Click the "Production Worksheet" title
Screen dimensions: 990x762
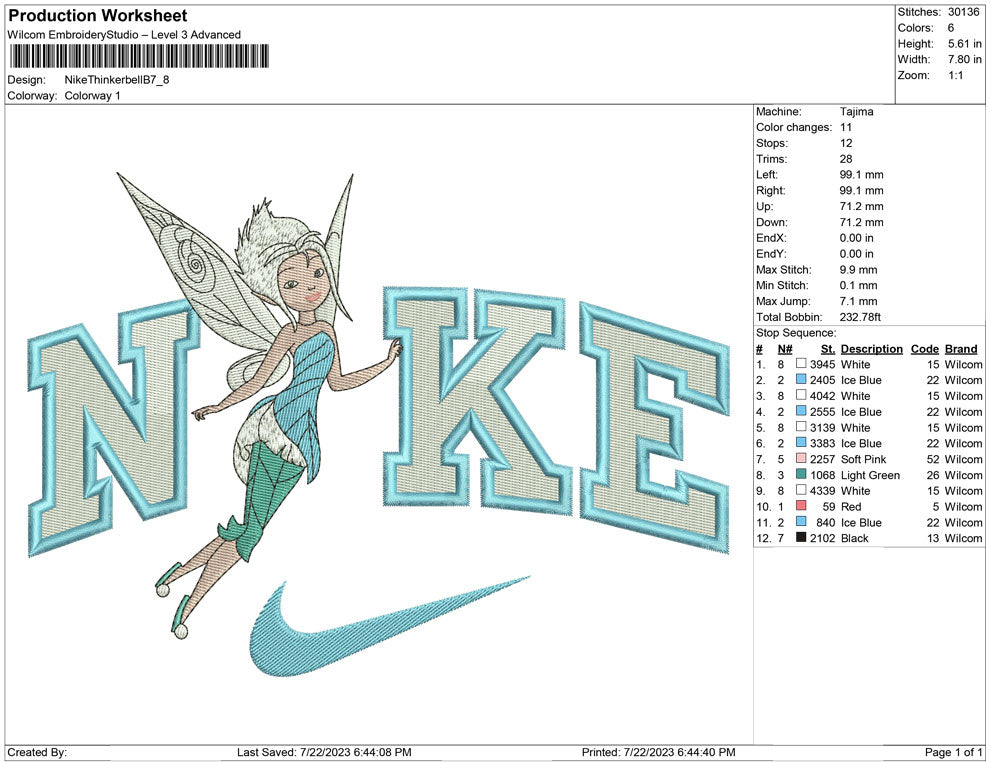click(x=98, y=16)
